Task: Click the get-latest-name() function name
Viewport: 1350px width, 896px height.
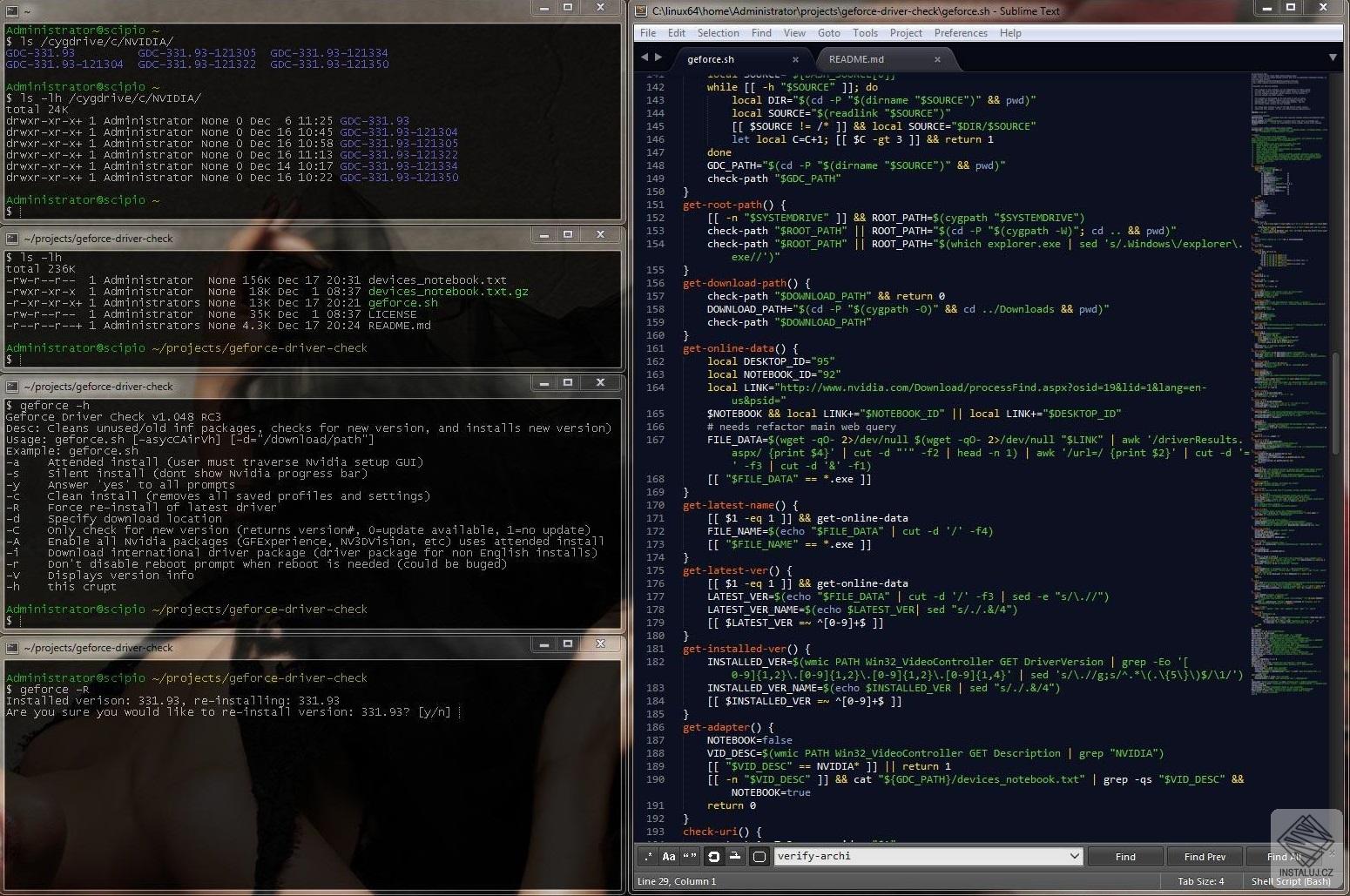Action: point(727,505)
